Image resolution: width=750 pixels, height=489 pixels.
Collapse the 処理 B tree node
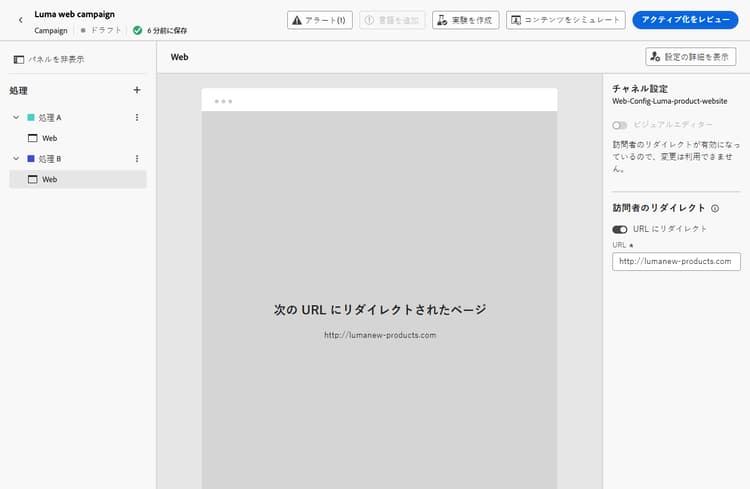point(16,158)
